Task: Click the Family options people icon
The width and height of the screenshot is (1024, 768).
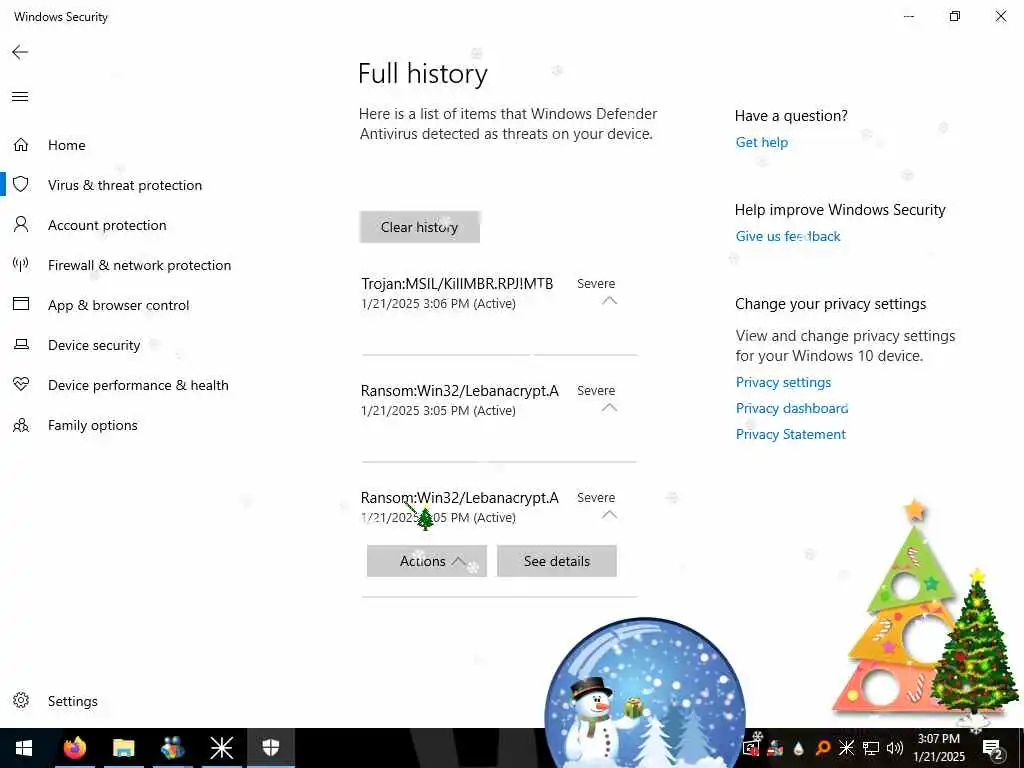Action: [21, 425]
